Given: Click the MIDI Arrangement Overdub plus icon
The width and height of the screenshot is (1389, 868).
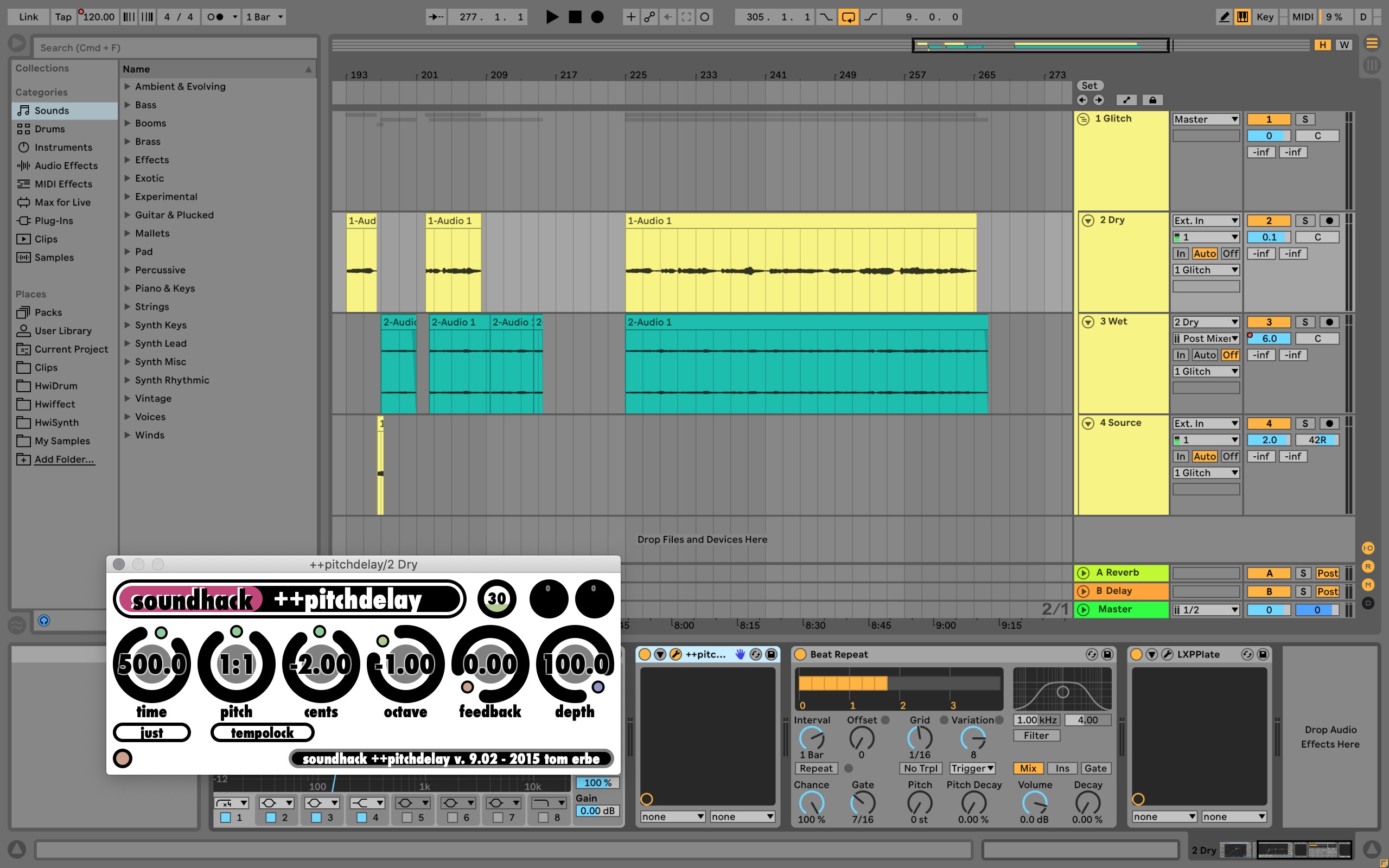Looking at the screenshot, I should tap(630, 17).
